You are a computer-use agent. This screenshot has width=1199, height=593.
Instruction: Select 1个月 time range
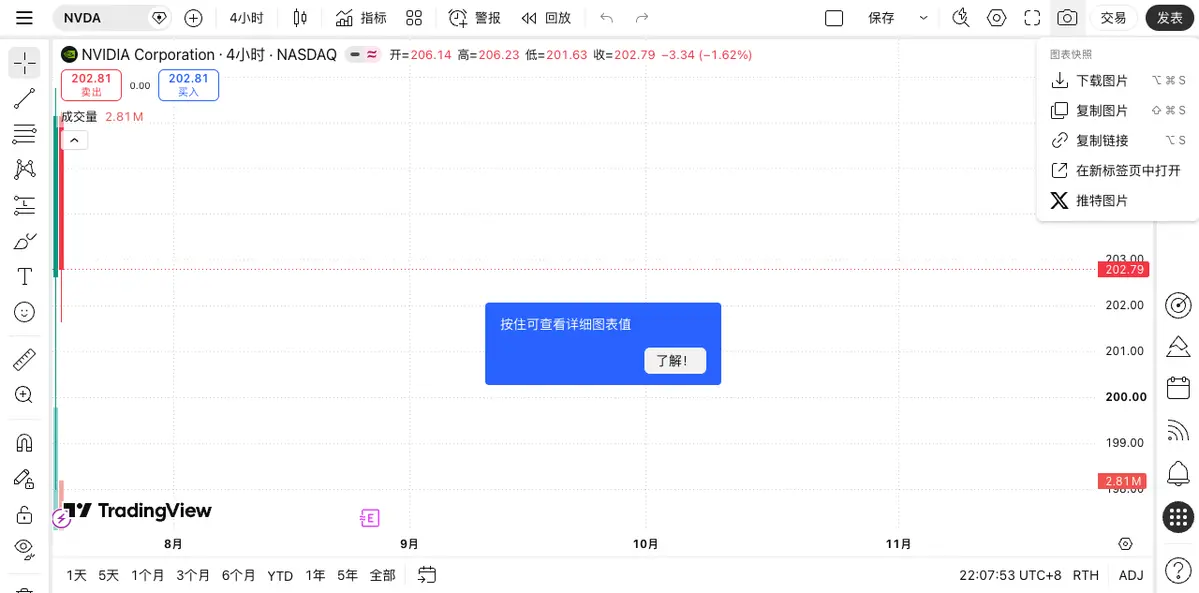pos(148,575)
